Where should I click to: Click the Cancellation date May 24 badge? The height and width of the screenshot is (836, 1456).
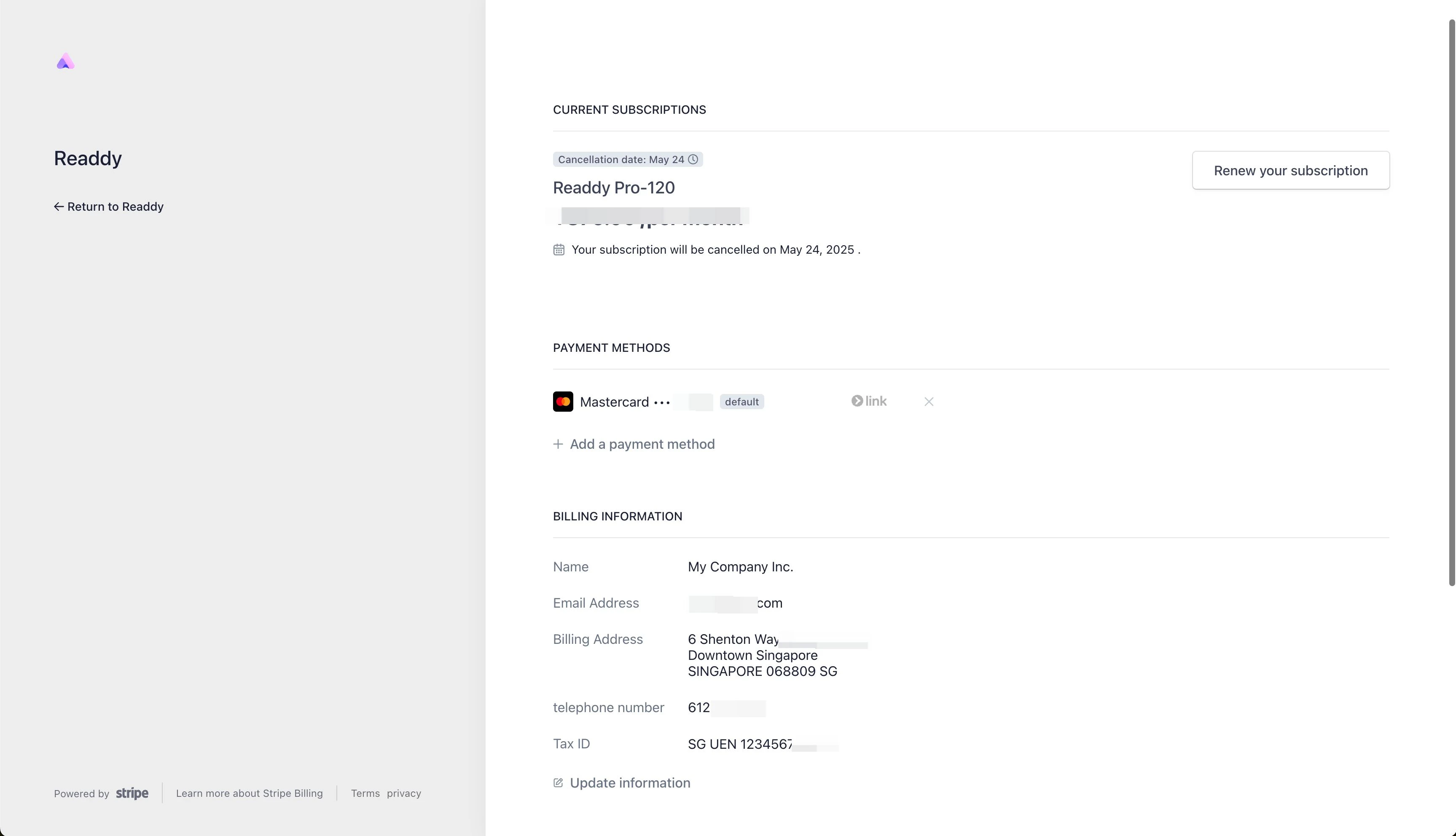(x=621, y=160)
